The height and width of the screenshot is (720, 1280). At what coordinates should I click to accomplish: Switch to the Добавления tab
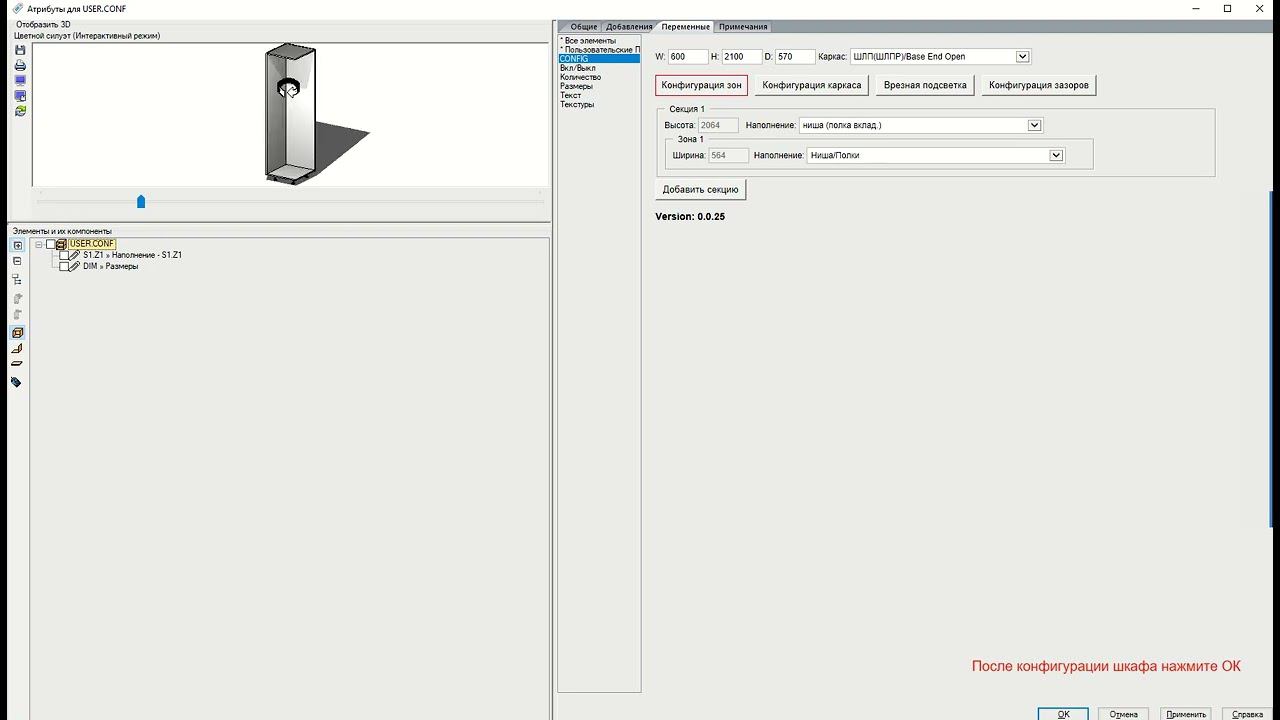tap(629, 27)
